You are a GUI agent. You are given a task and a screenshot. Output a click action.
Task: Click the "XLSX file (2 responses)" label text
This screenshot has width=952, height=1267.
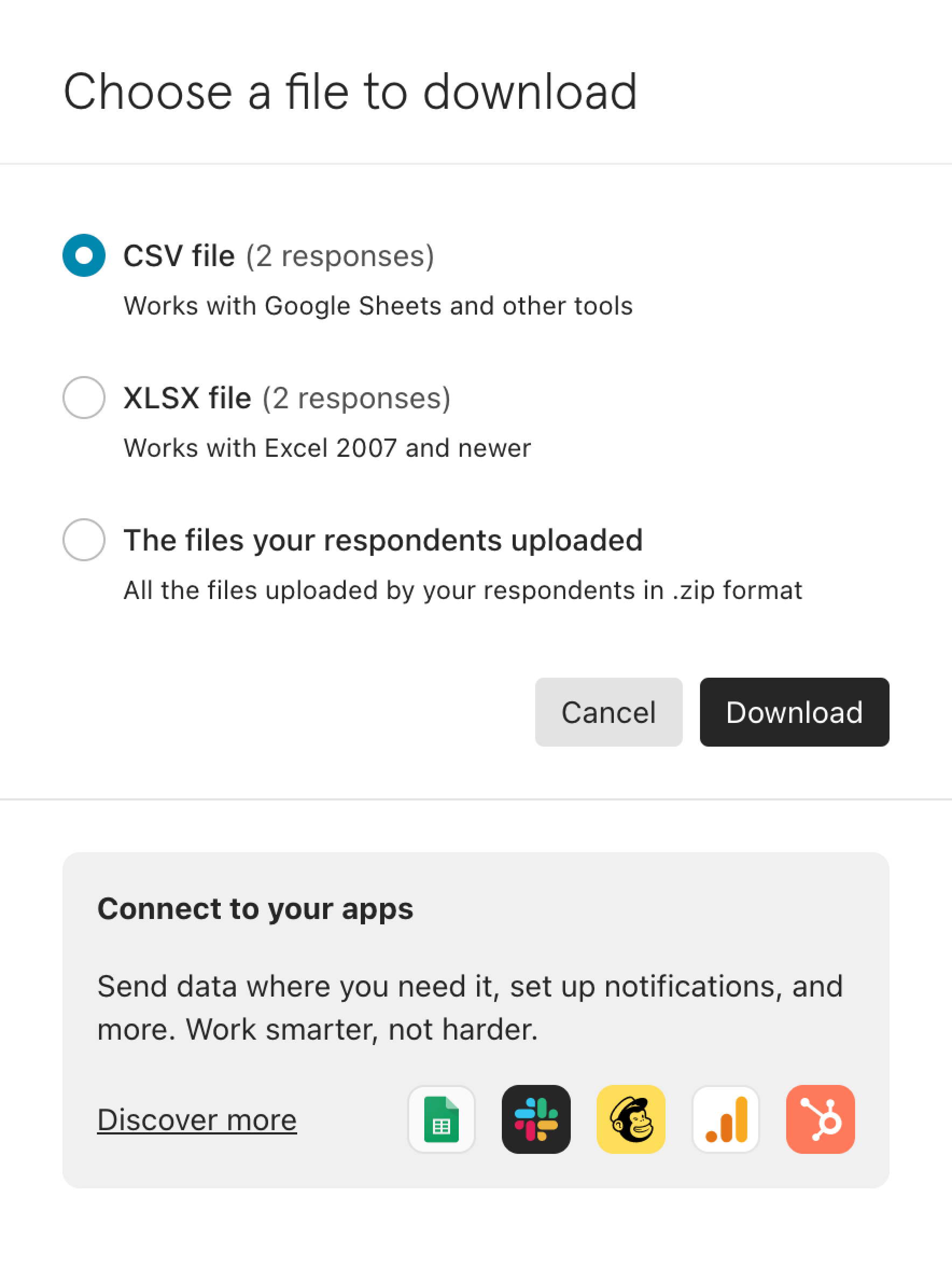(x=287, y=398)
